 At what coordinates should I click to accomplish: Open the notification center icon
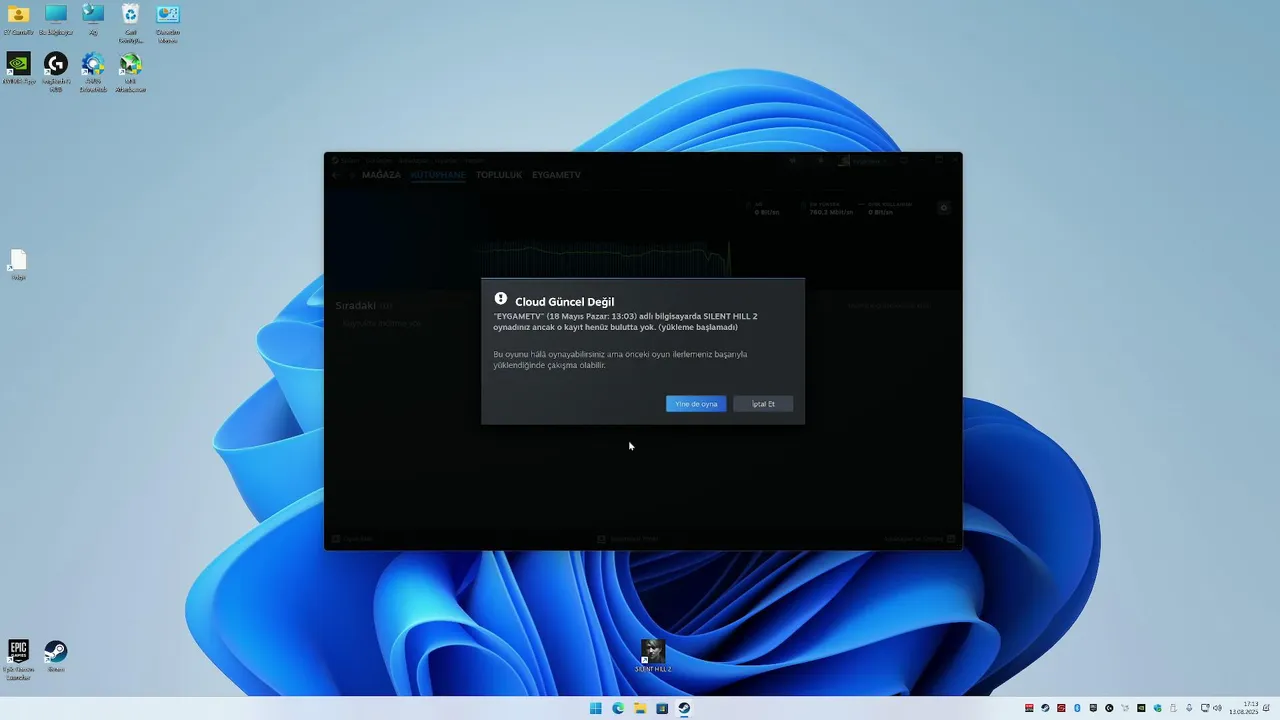tap(1266, 708)
